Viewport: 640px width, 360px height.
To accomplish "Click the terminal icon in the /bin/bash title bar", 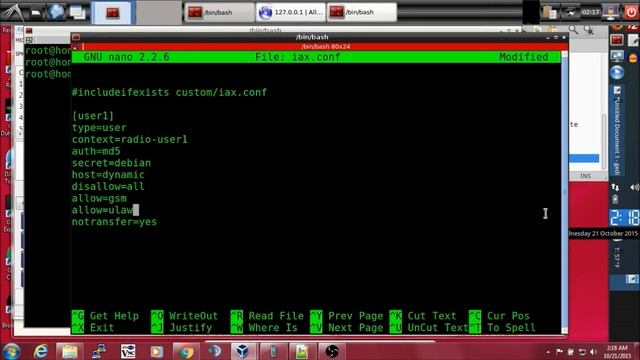I will tap(76, 37).
